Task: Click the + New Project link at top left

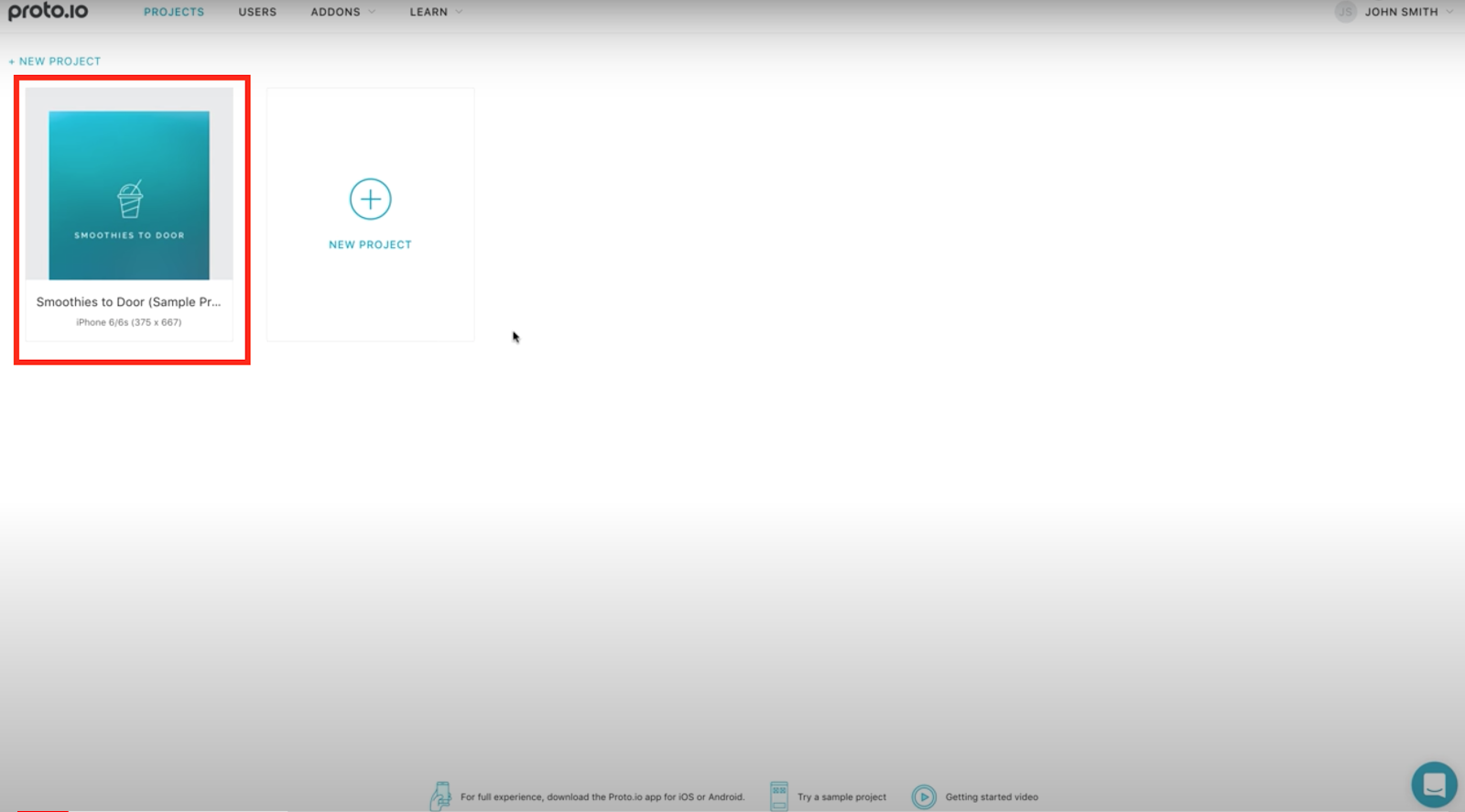Action: tap(55, 61)
